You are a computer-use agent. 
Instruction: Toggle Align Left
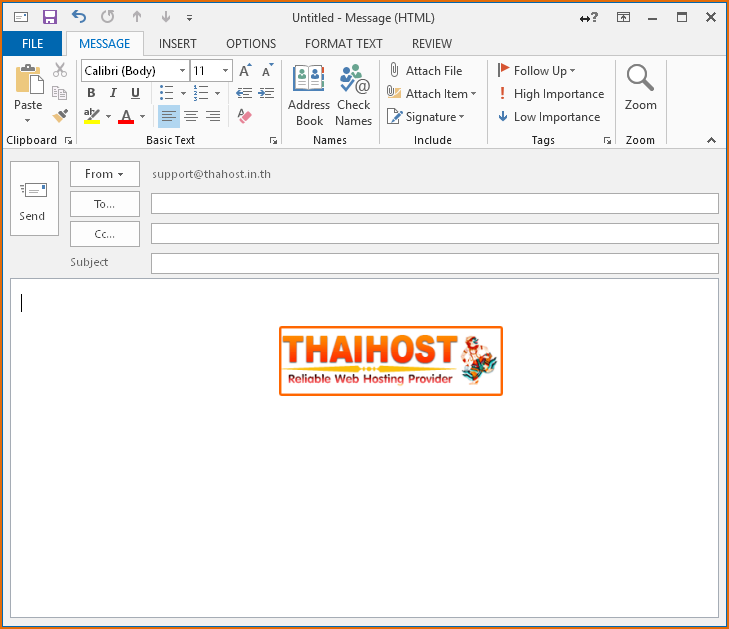point(169,116)
